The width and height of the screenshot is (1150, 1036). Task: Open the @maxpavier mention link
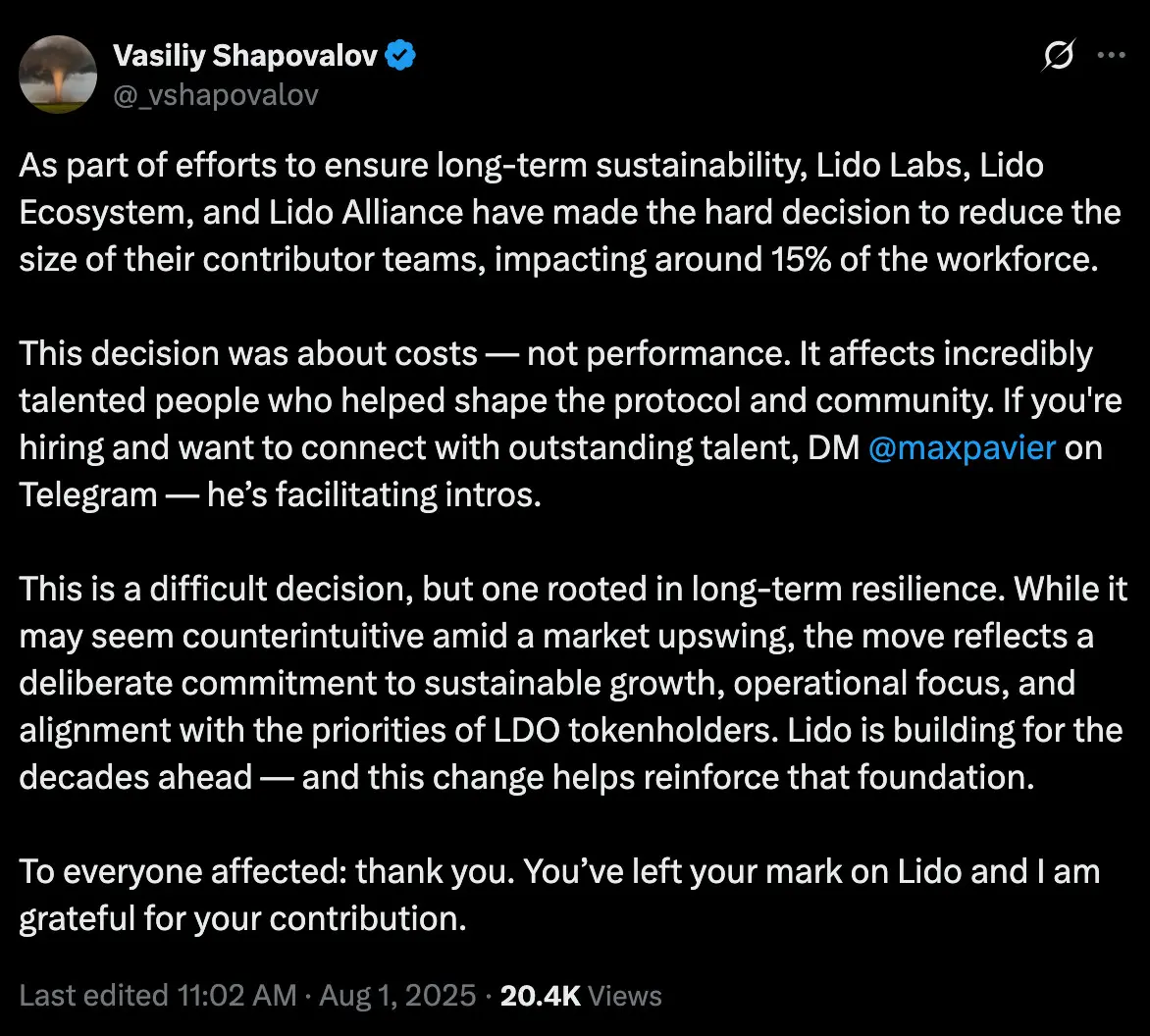(962, 447)
